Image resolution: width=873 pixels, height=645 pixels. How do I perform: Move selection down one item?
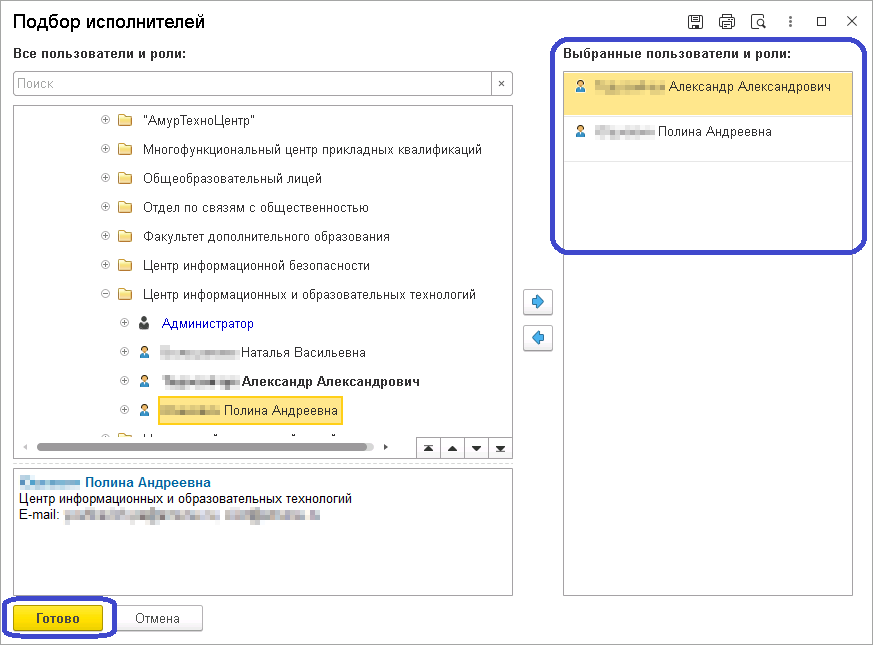pos(476,447)
